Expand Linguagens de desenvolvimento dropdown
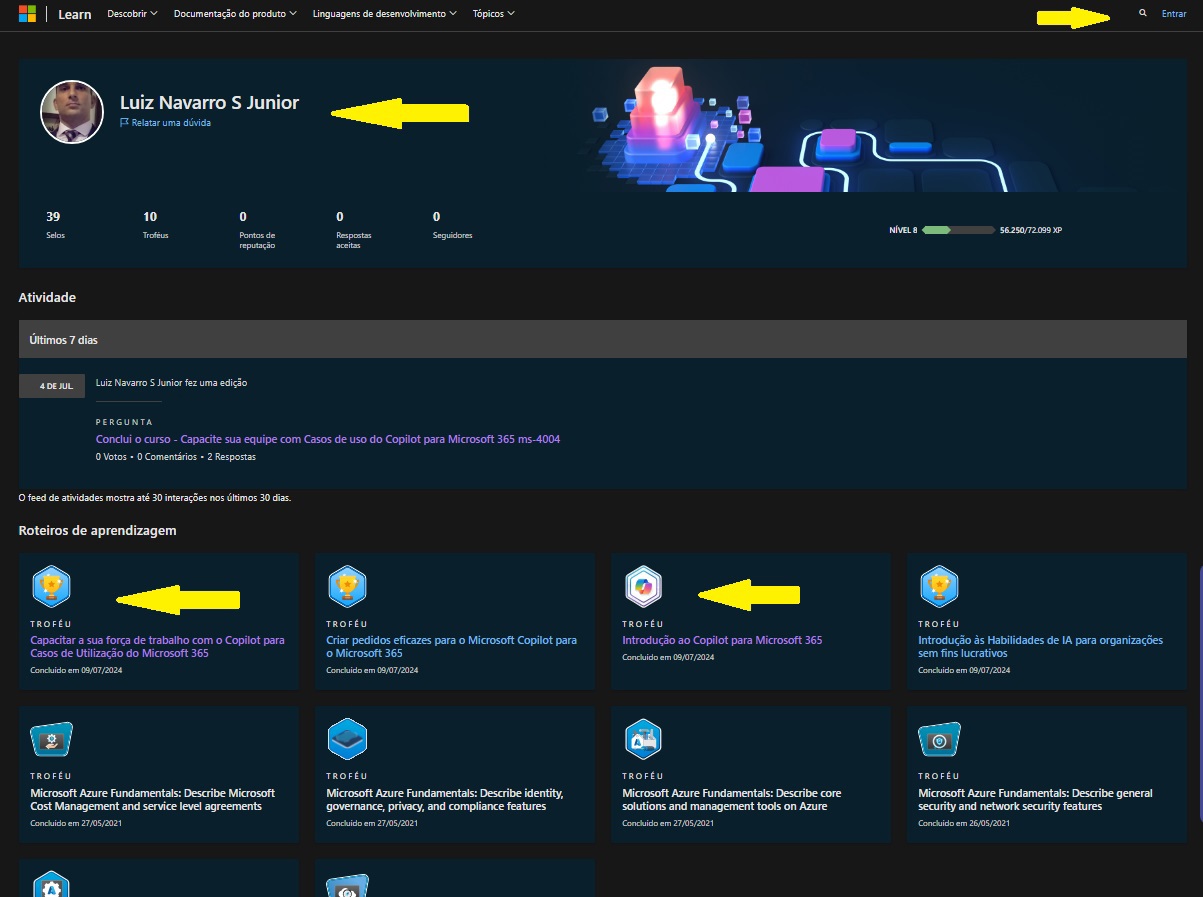This screenshot has height=897, width=1203. coord(385,14)
